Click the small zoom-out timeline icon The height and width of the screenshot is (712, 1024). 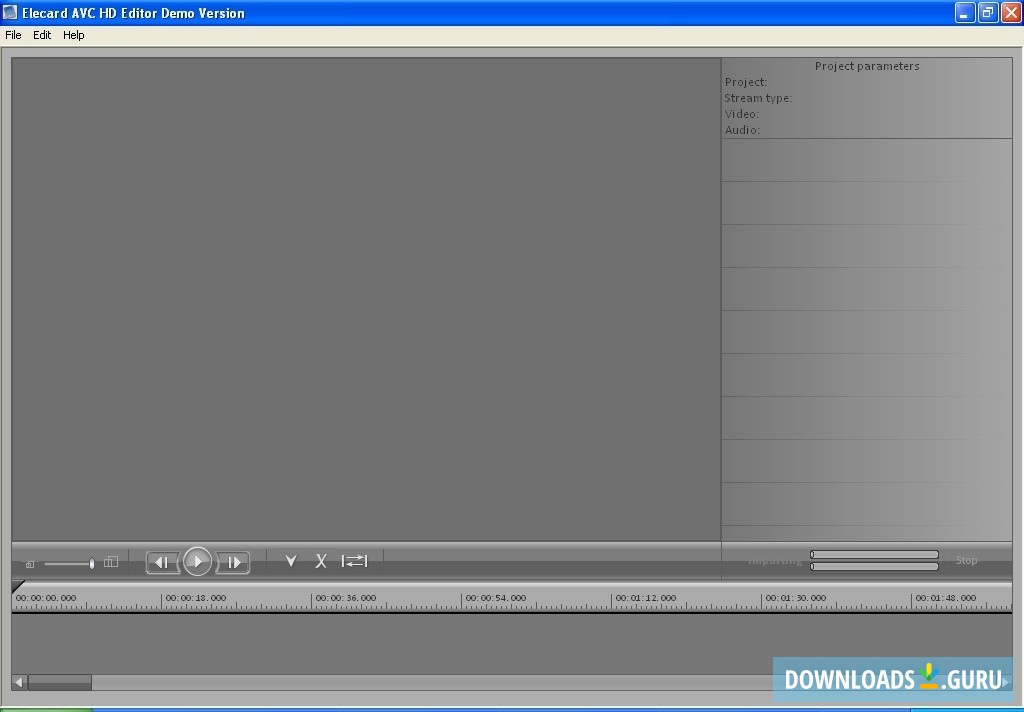coord(30,564)
